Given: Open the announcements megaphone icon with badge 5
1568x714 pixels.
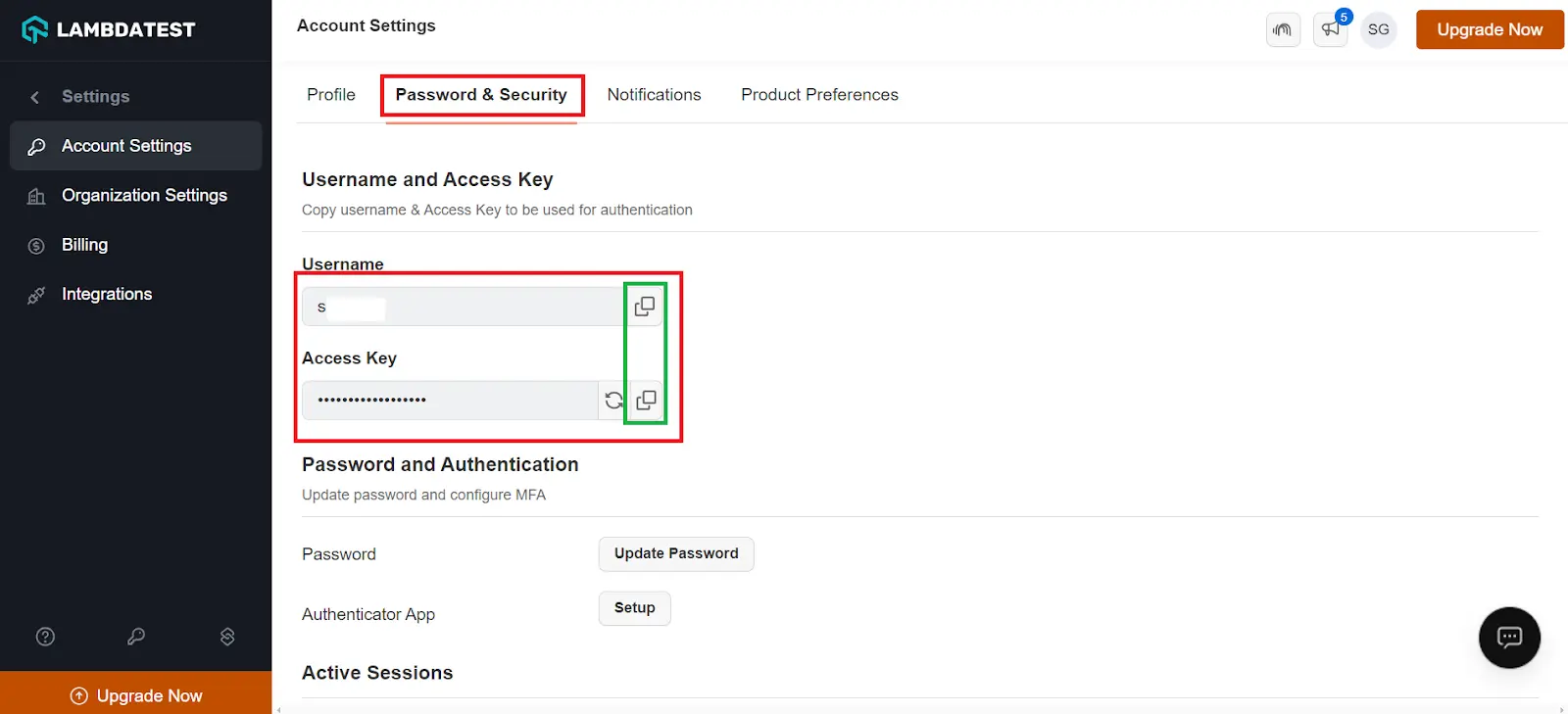Looking at the screenshot, I should 1329,29.
